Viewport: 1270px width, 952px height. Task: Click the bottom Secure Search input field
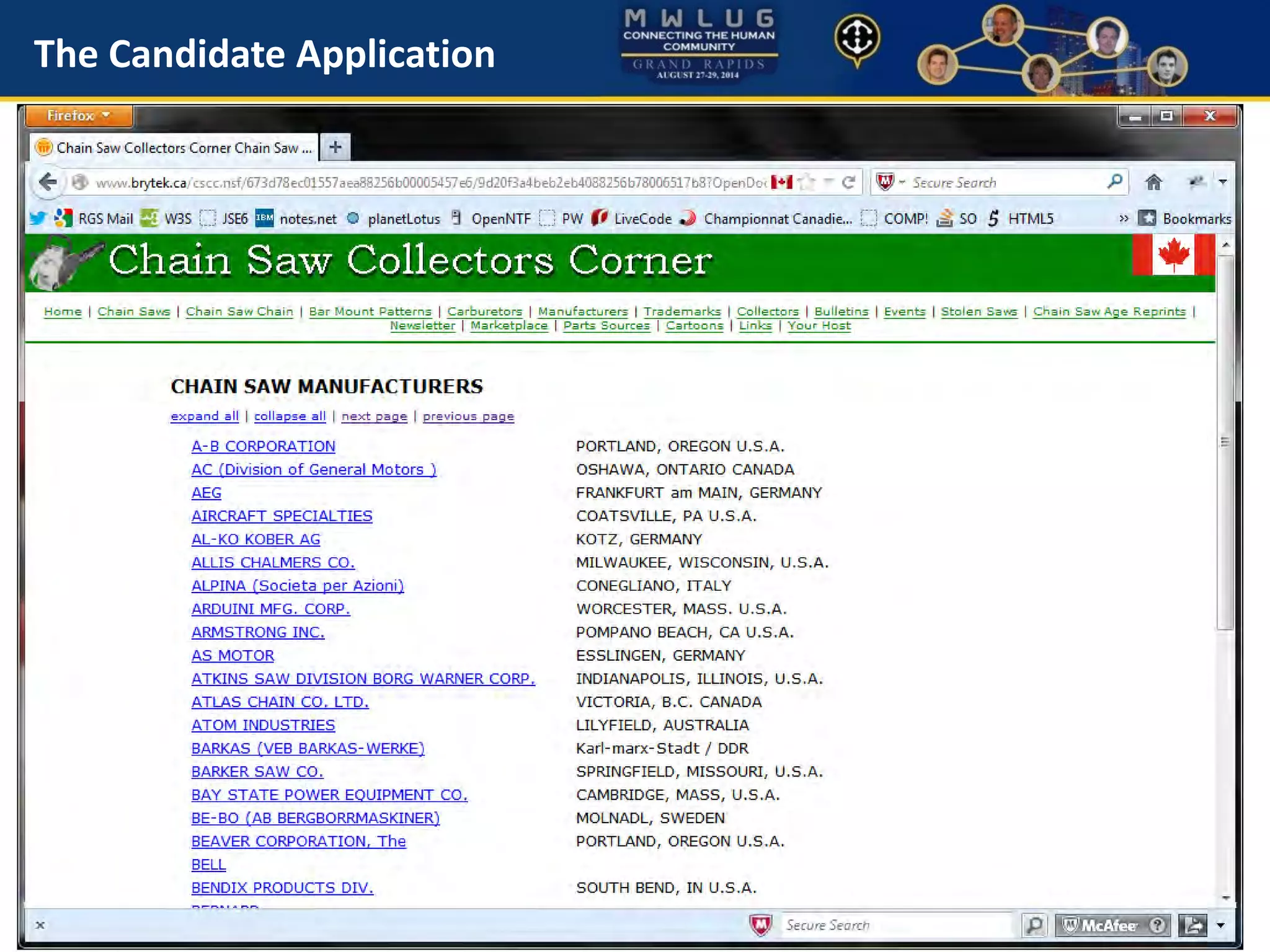895,925
